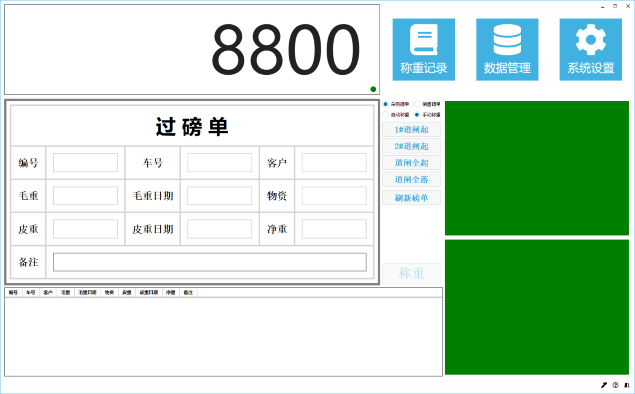Open 数据管理 data management tile
This screenshot has height=394, width=635.
pyautogui.click(x=507, y=49)
